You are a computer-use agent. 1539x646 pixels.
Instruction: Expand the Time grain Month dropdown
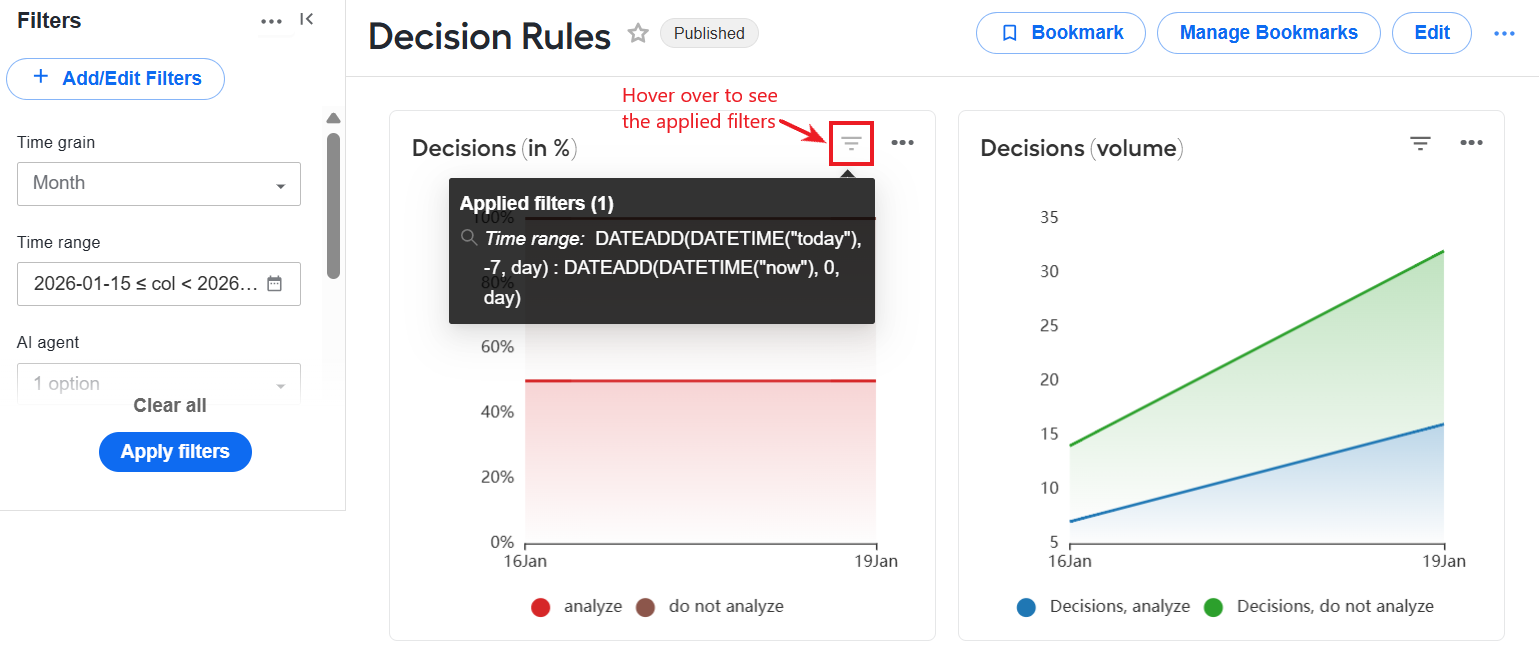coord(159,184)
